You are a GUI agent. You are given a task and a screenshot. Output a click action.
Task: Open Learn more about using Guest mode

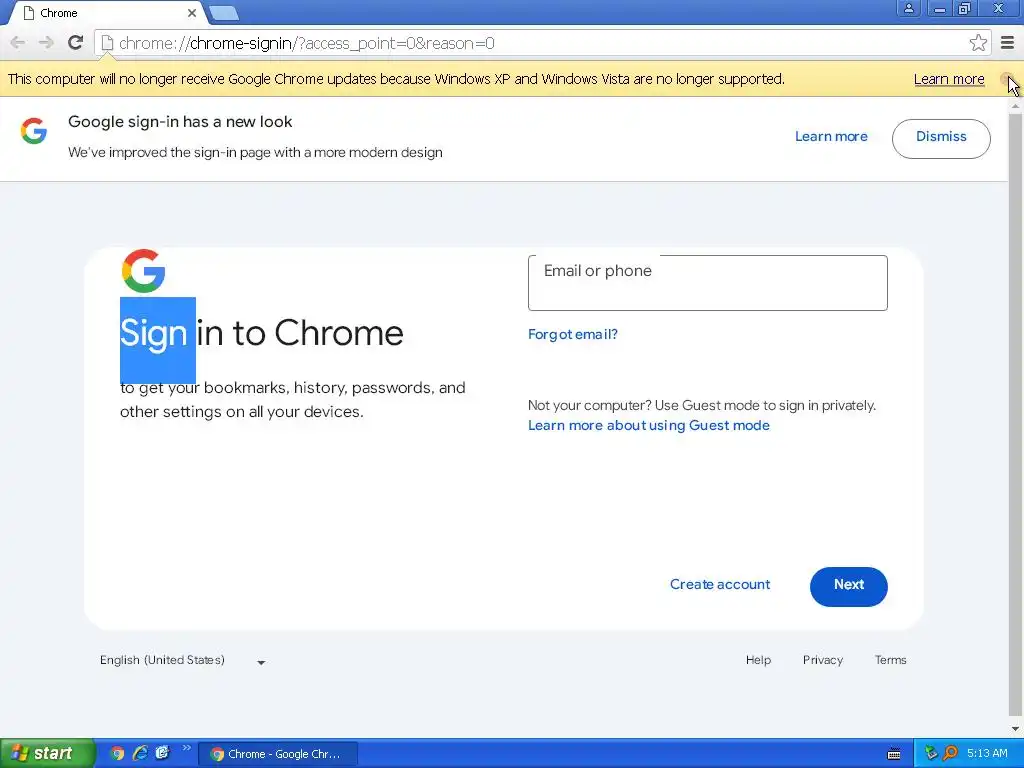click(x=648, y=425)
